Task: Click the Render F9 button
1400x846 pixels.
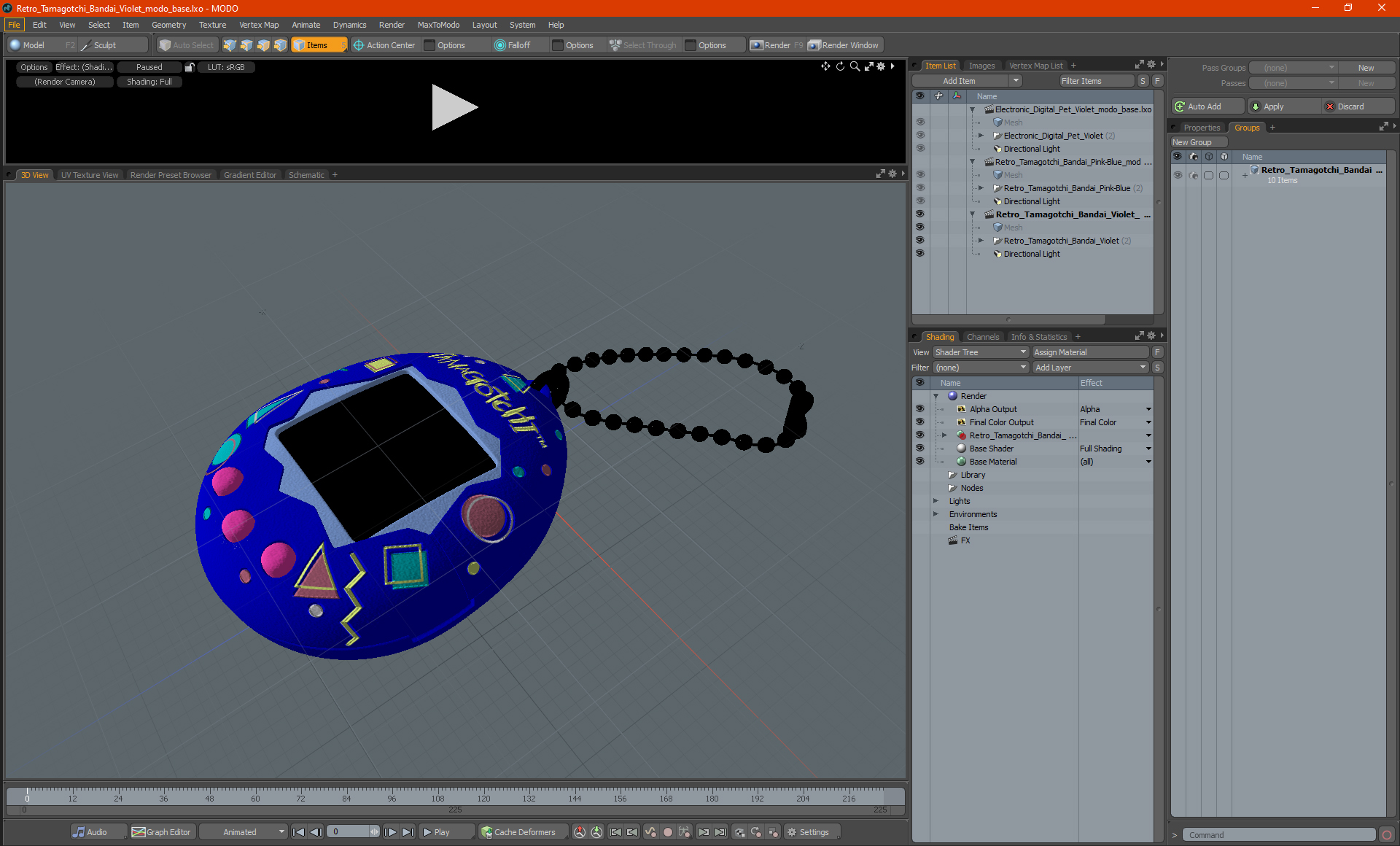Action: point(777,45)
